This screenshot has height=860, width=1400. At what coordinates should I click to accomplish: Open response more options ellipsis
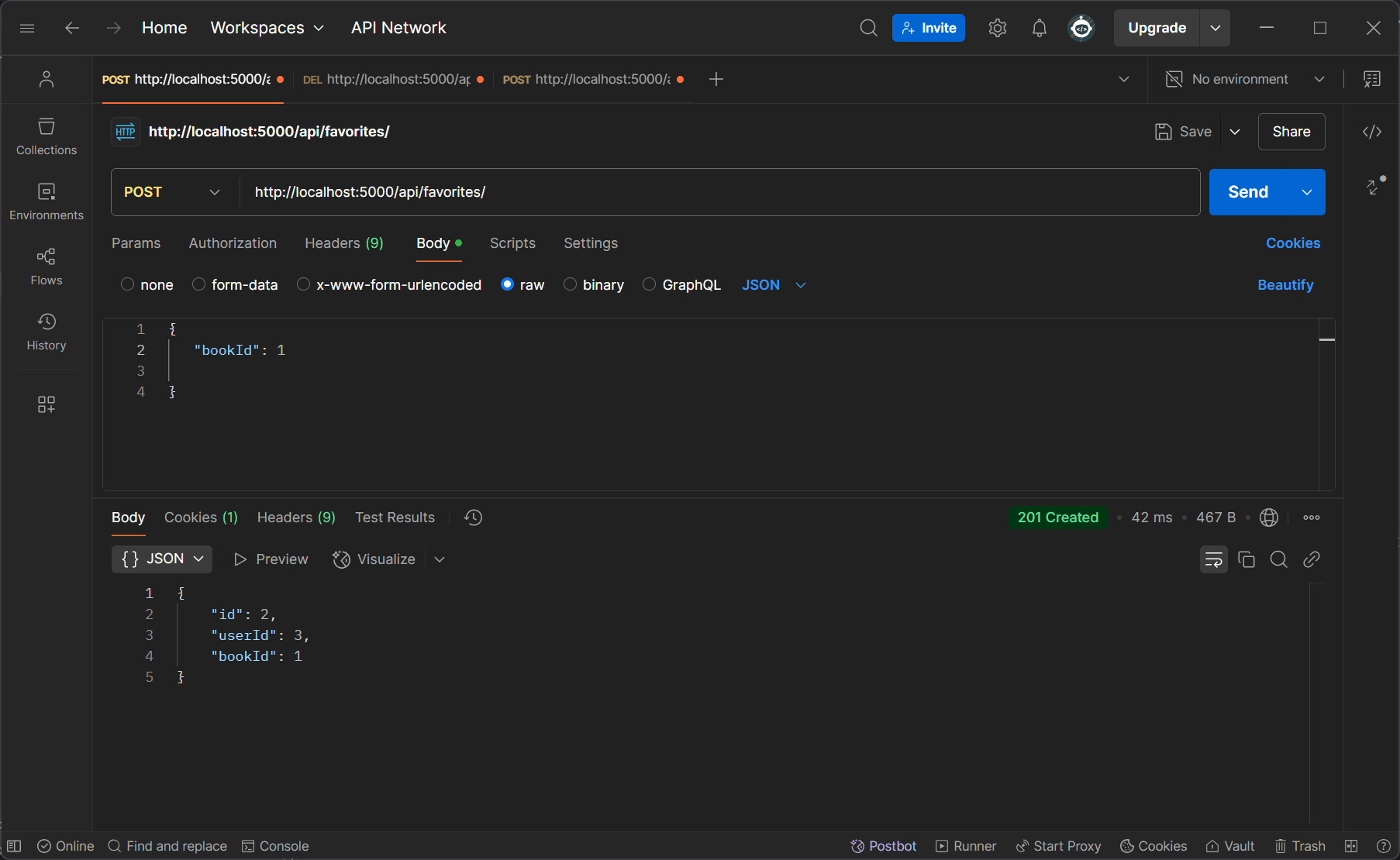[x=1312, y=518]
